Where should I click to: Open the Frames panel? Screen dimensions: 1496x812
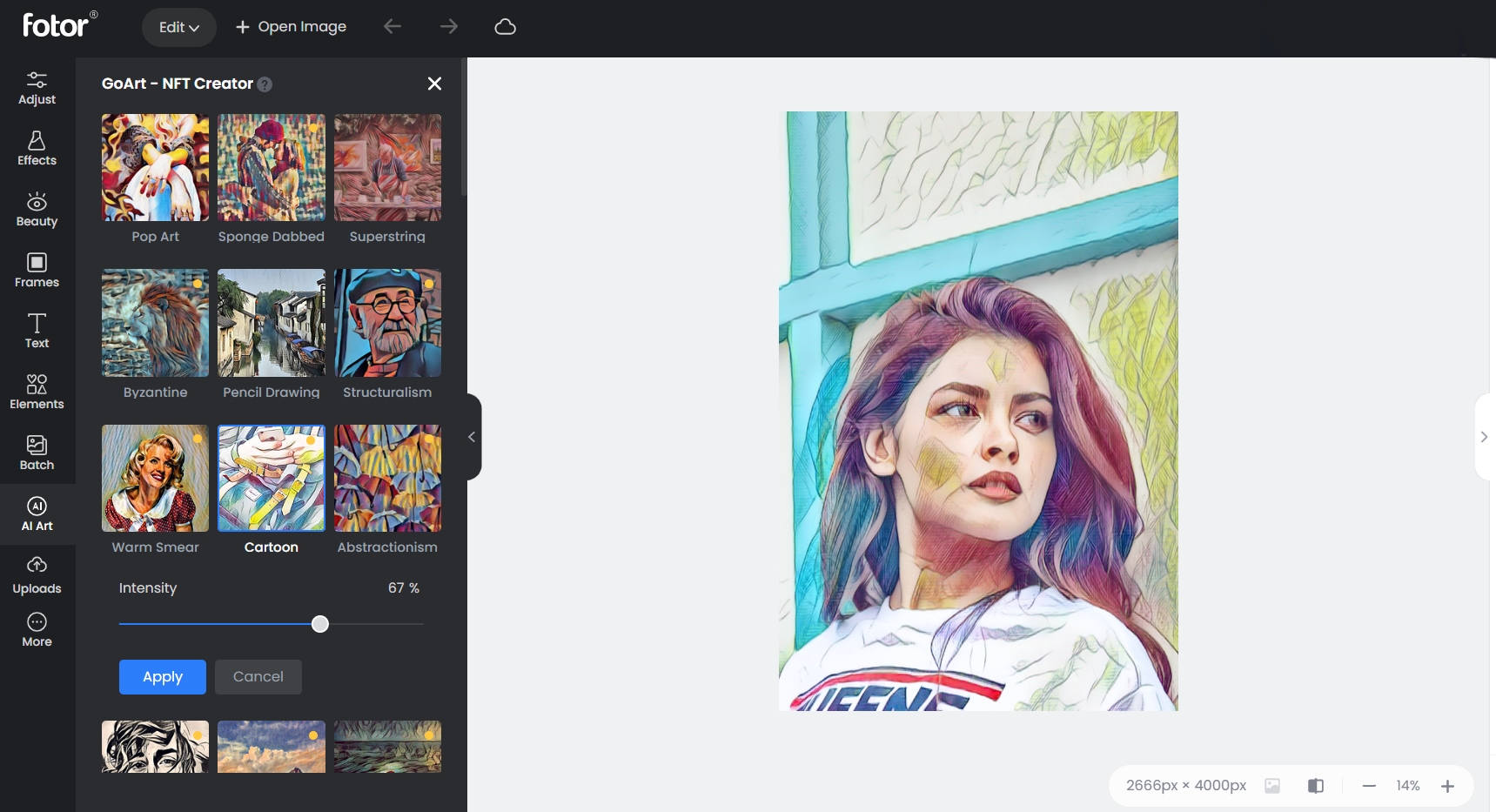click(37, 271)
